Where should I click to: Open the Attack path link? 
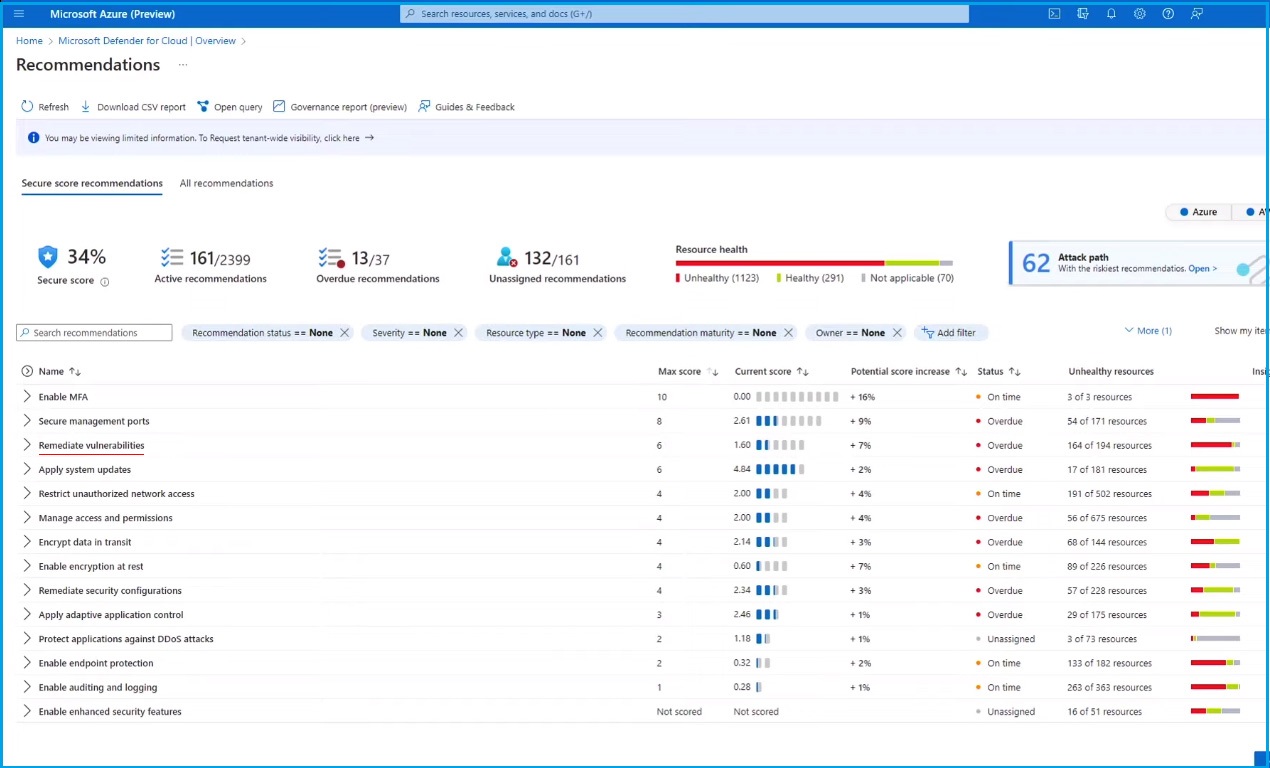click(1202, 269)
